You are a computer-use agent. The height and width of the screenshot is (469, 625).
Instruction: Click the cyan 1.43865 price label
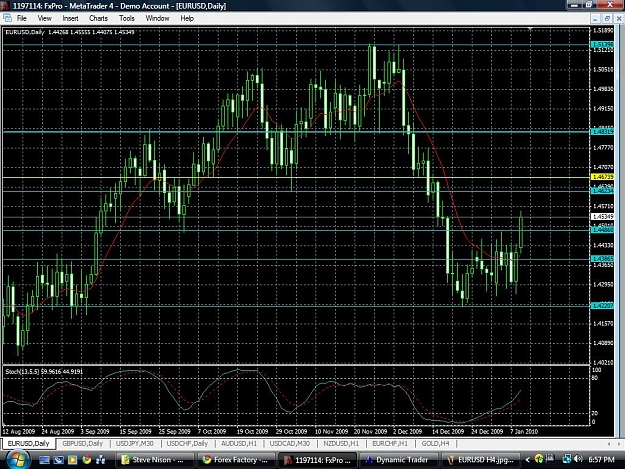603,259
